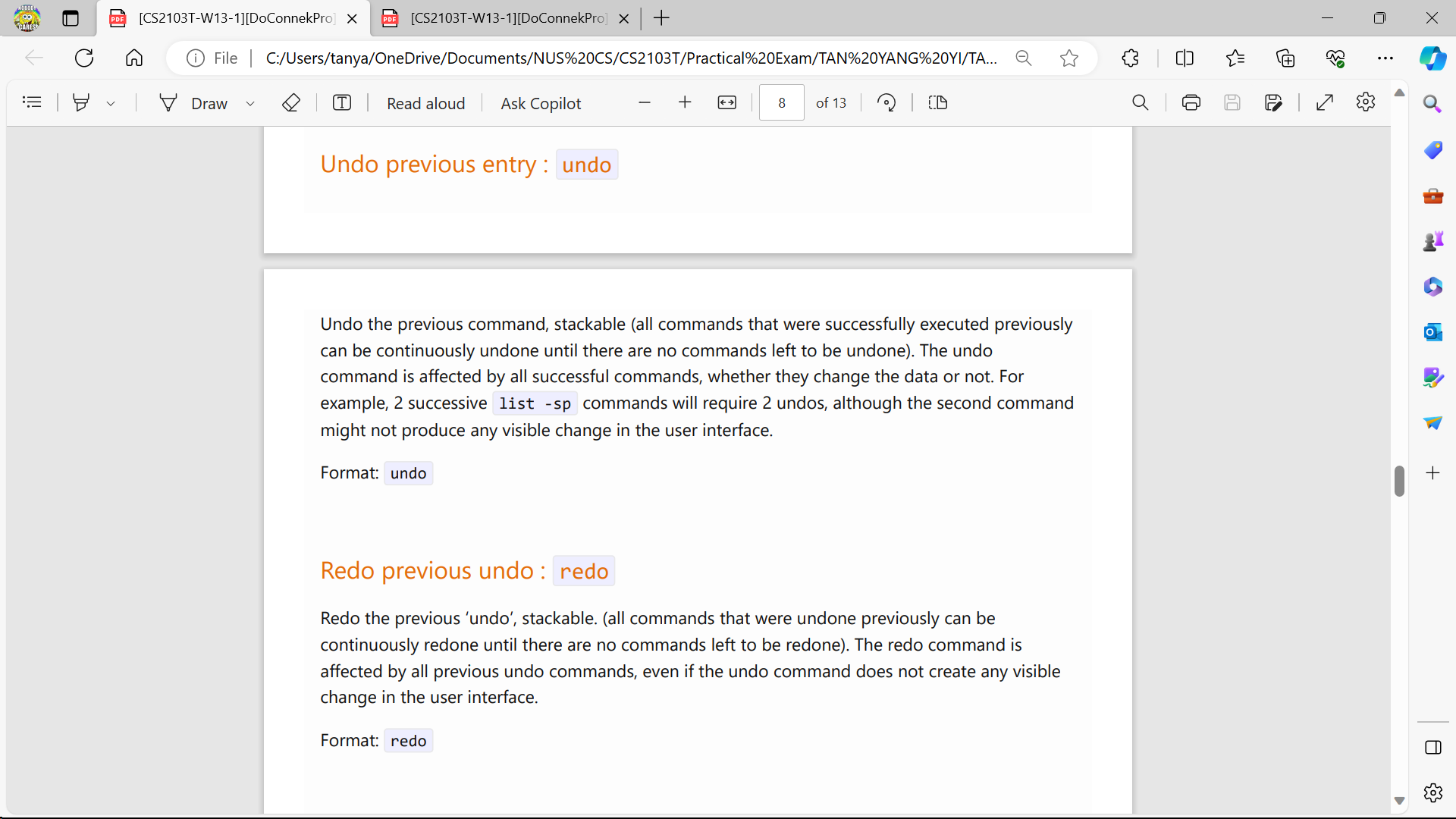Click the page number input field
This screenshot has height=819, width=1456.
click(x=781, y=102)
